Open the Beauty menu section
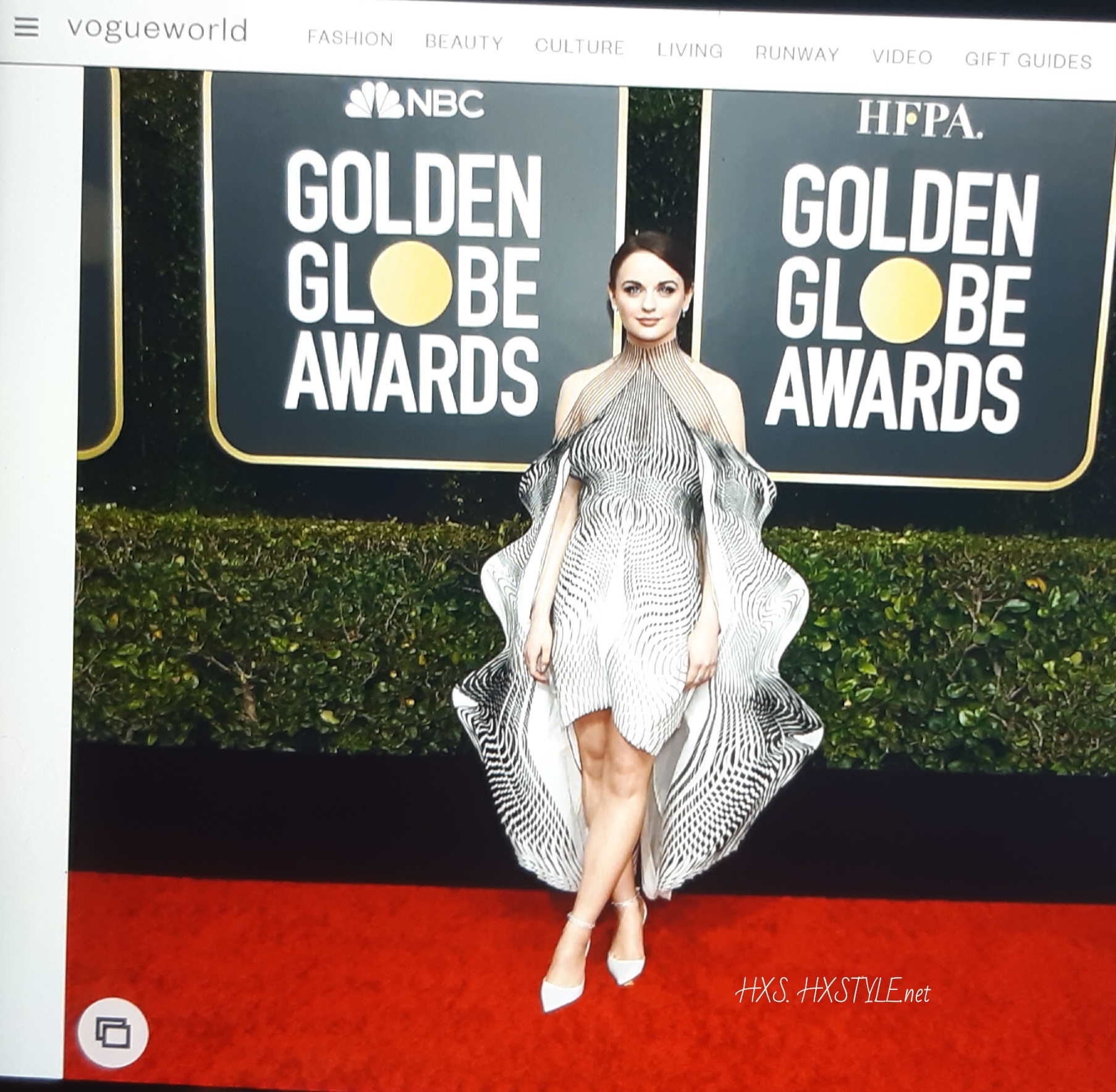The height and width of the screenshot is (1092, 1116). (463, 42)
